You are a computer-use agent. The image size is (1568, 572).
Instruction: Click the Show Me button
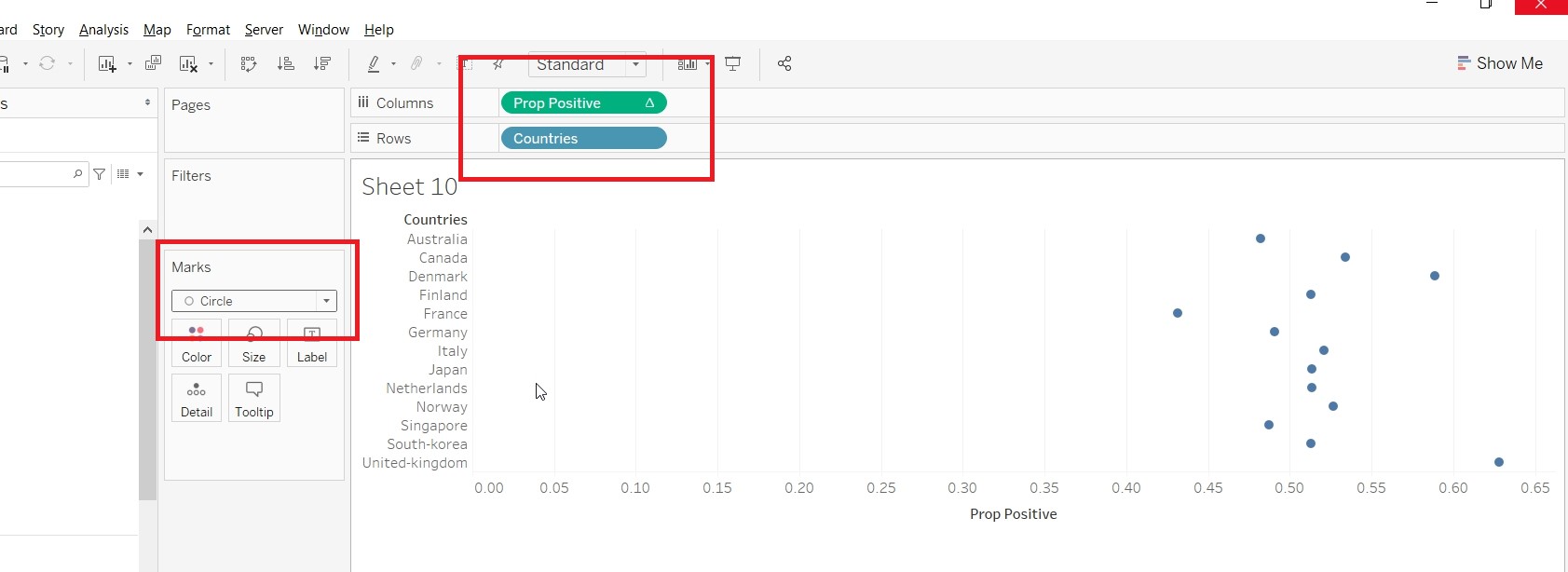1500,63
